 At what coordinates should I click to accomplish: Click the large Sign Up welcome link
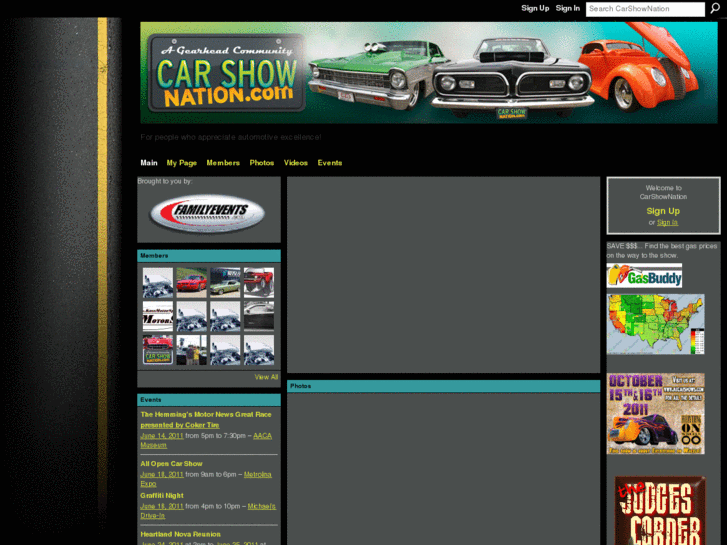point(663,211)
